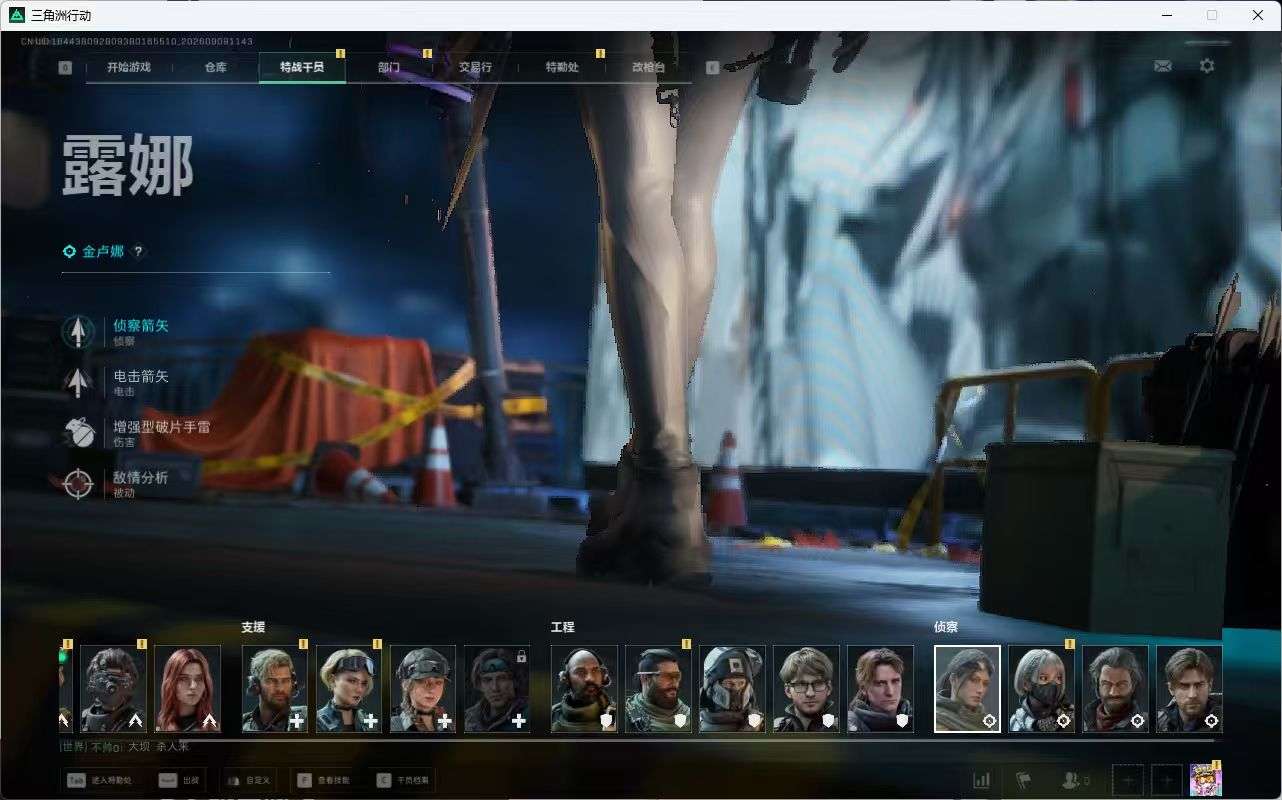The height and width of the screenshot is (800, 1282).
Task: Open the bar chart statistics icon
Action: click(982, 780)
